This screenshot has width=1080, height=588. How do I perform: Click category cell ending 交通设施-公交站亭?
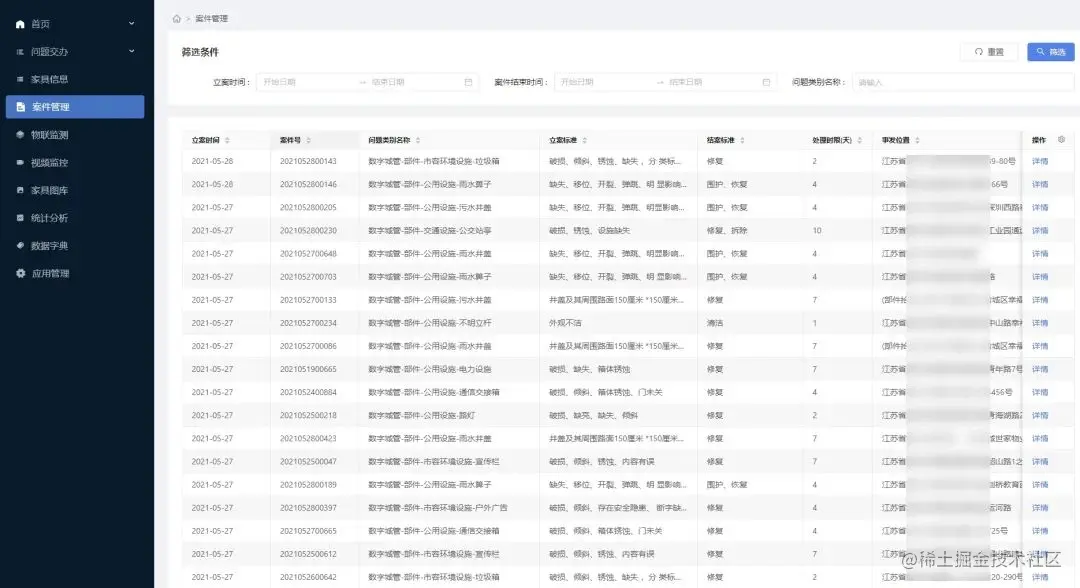[x=429, y=231]
